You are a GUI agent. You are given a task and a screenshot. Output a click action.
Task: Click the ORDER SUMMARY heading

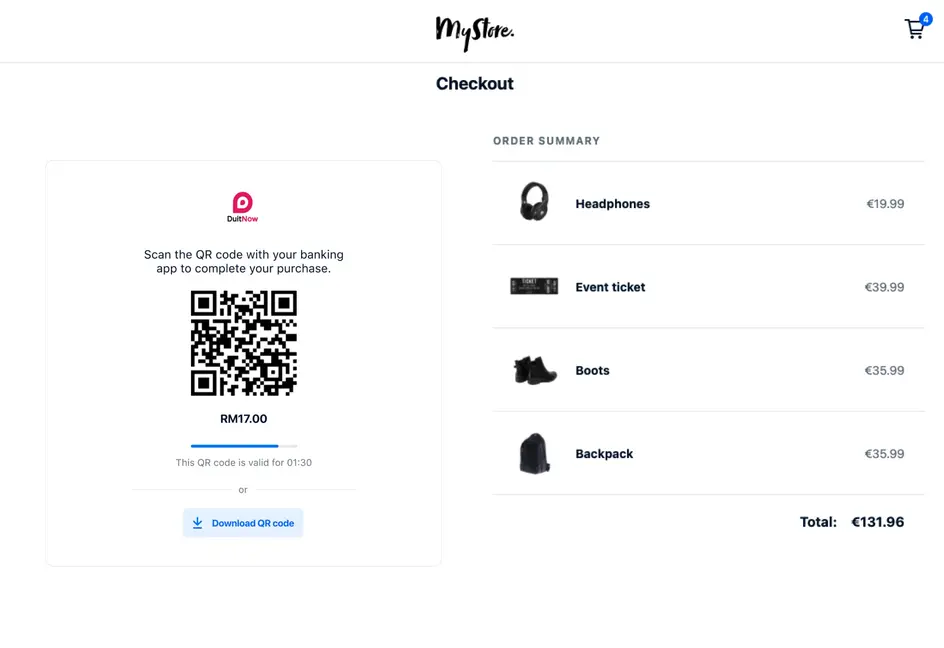tap(545, 141)
